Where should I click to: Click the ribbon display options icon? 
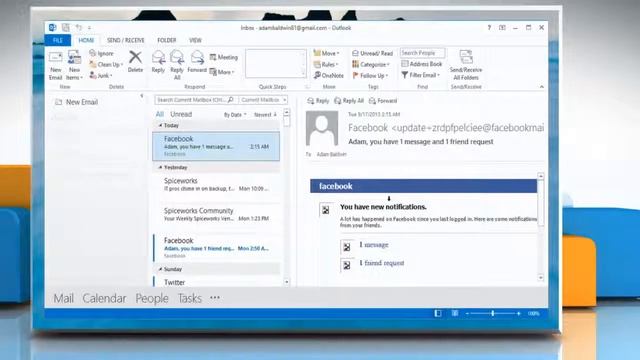click(502, 28)
